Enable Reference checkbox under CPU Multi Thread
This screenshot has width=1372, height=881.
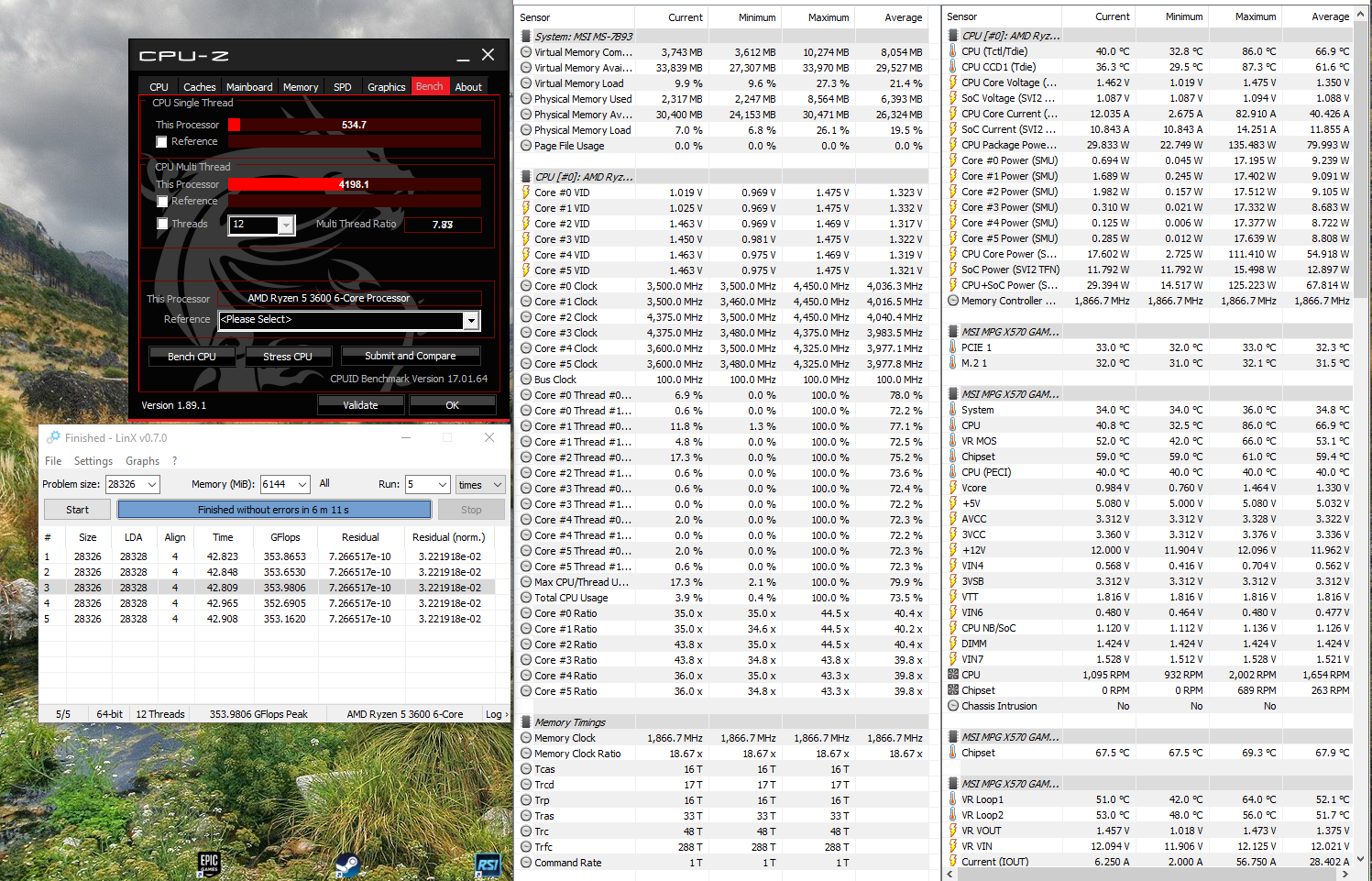coord(162,202)
